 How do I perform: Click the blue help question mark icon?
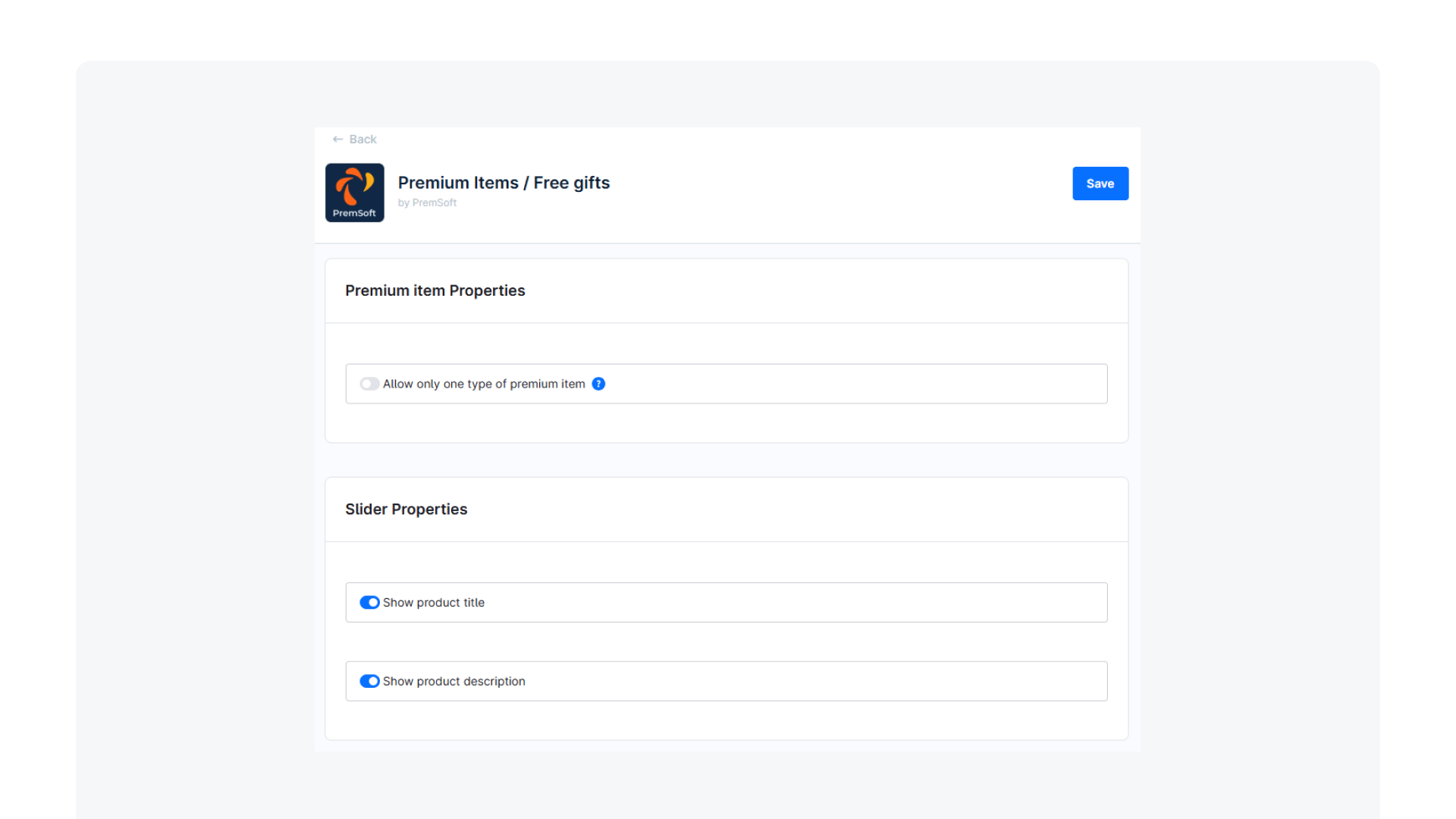pos(598,384)
